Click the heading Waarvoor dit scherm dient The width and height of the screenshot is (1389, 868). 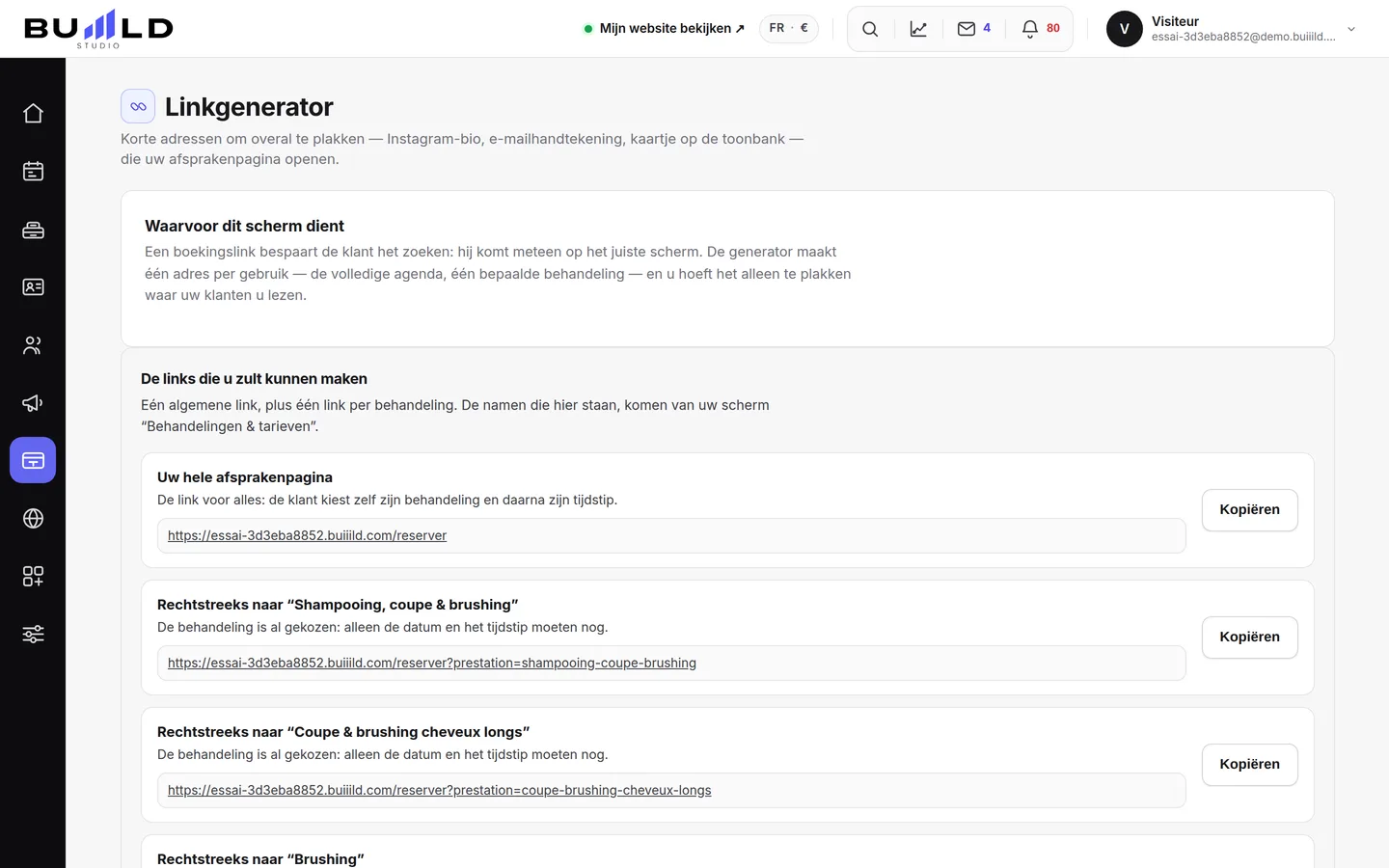click(x=244, y=226)
